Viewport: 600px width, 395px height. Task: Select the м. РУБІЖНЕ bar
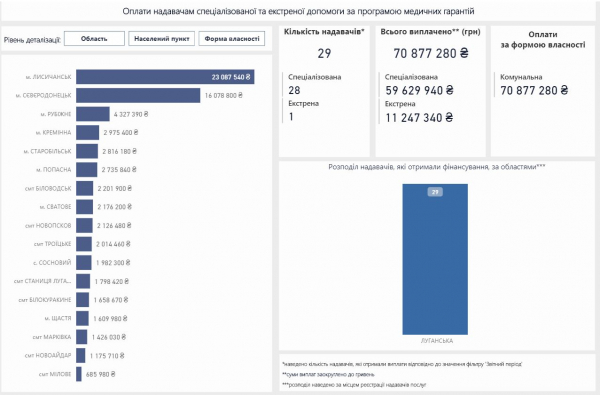coord(93,114)
